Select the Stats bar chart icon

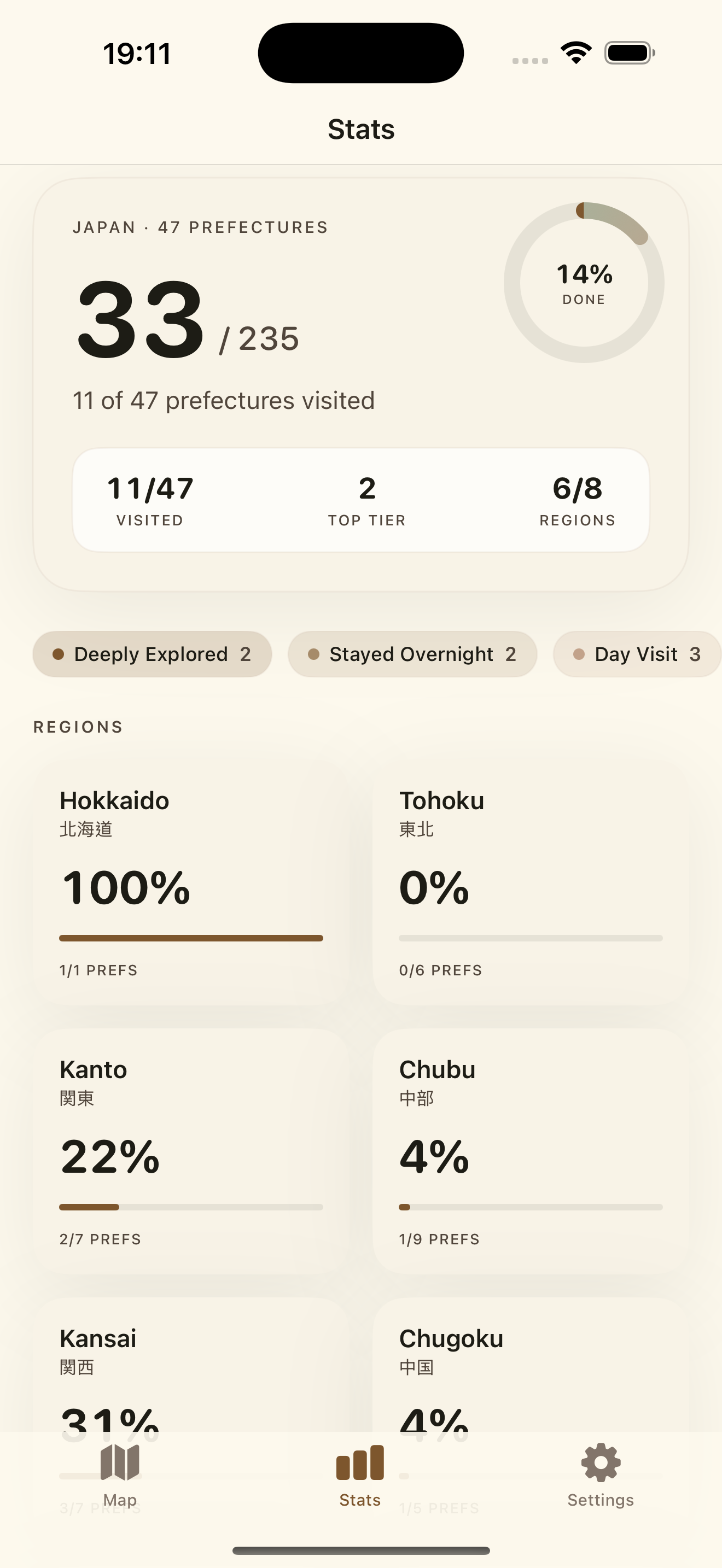360,1462
